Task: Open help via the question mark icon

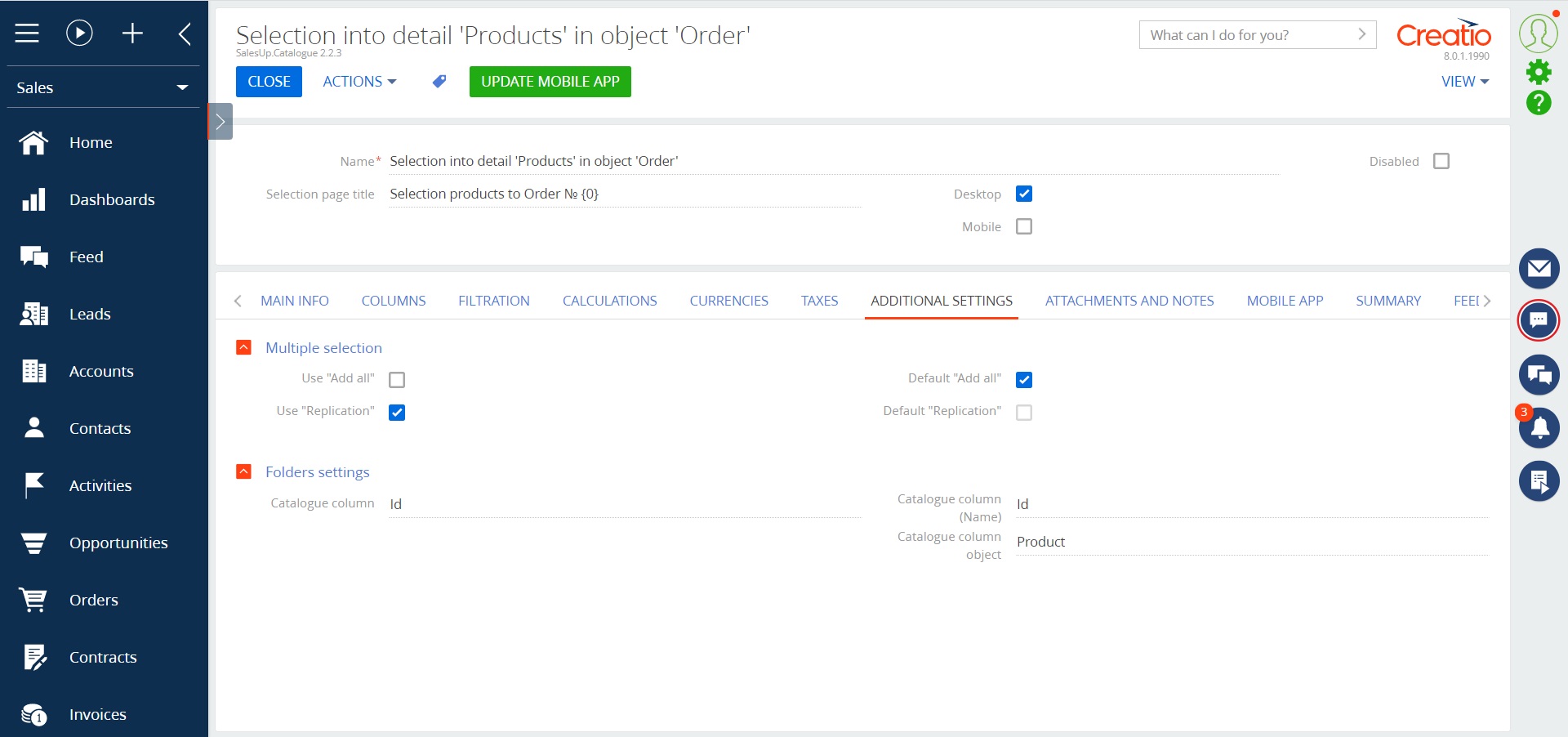Action: coord(1539,104)
